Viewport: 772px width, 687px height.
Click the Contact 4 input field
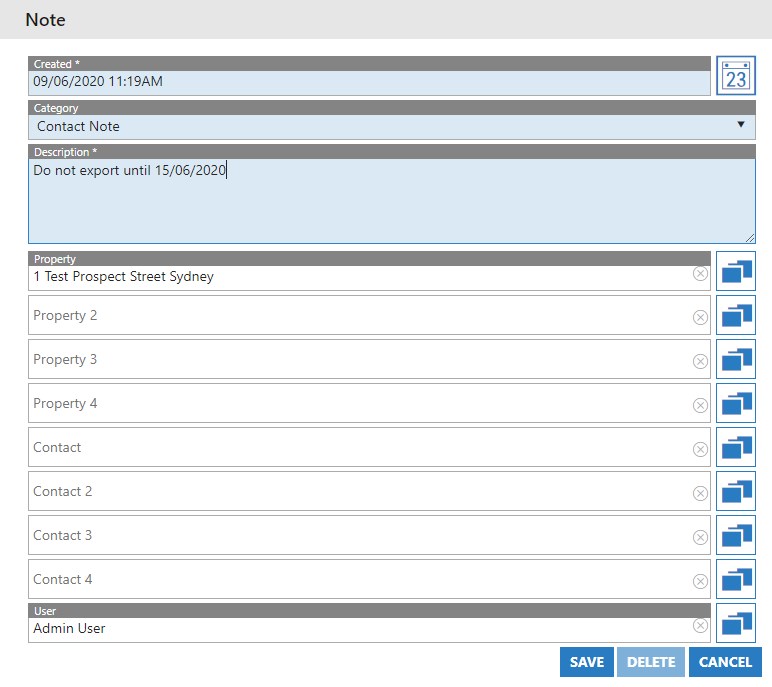tap(360, 579)
